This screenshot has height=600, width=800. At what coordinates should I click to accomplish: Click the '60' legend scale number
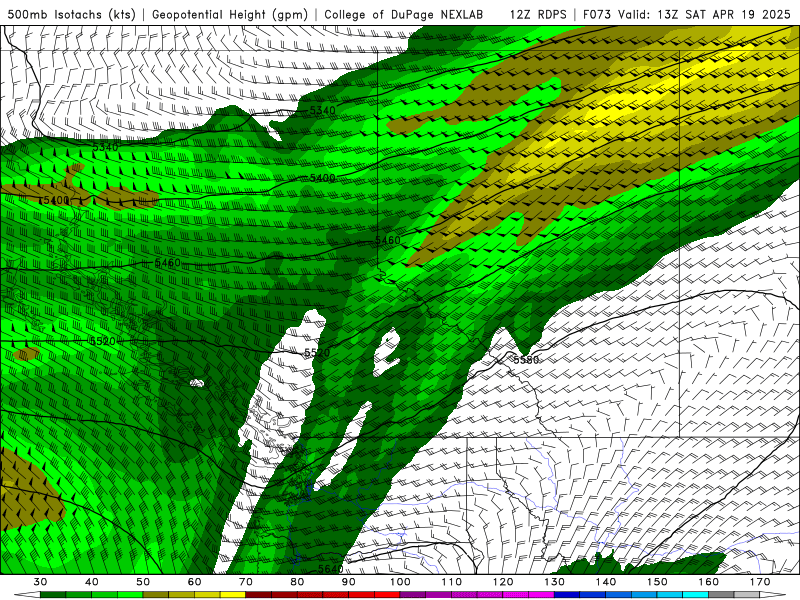(194, 582)
